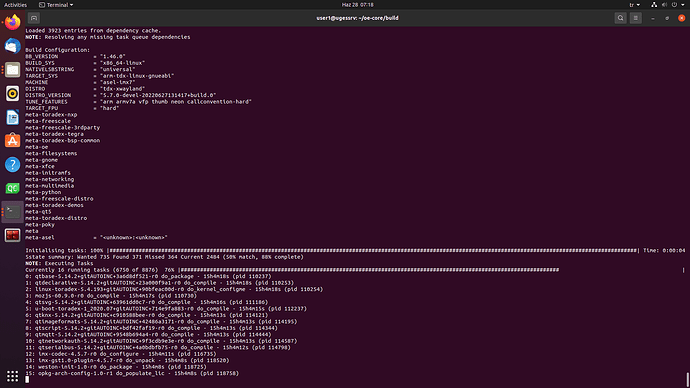Open Firefox from the dock

tap(12, 22)
